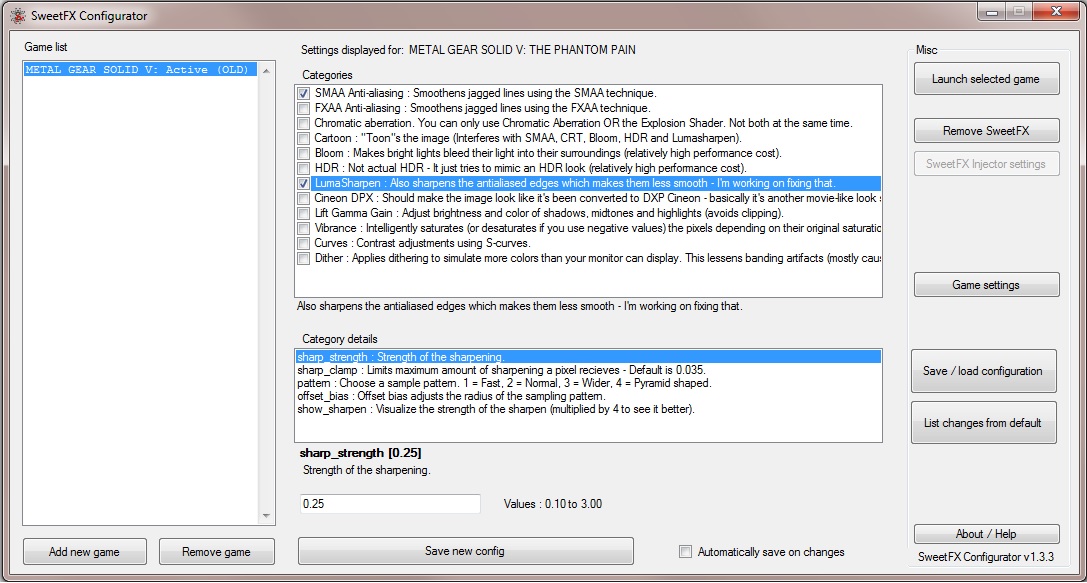
Task: Open About / Help
Action: [986, 534]
